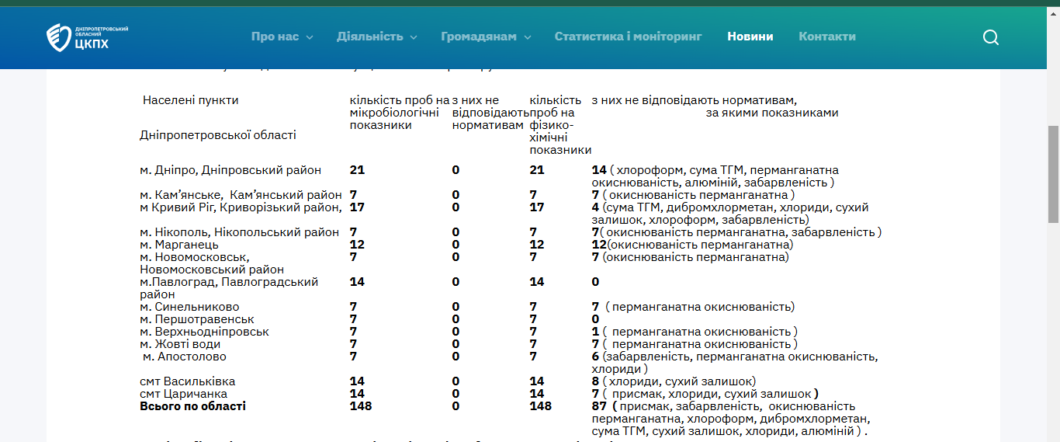Screen dimensions: 1060x442
Task: Select the м. Синельниково row label
Action: (189, 307)
